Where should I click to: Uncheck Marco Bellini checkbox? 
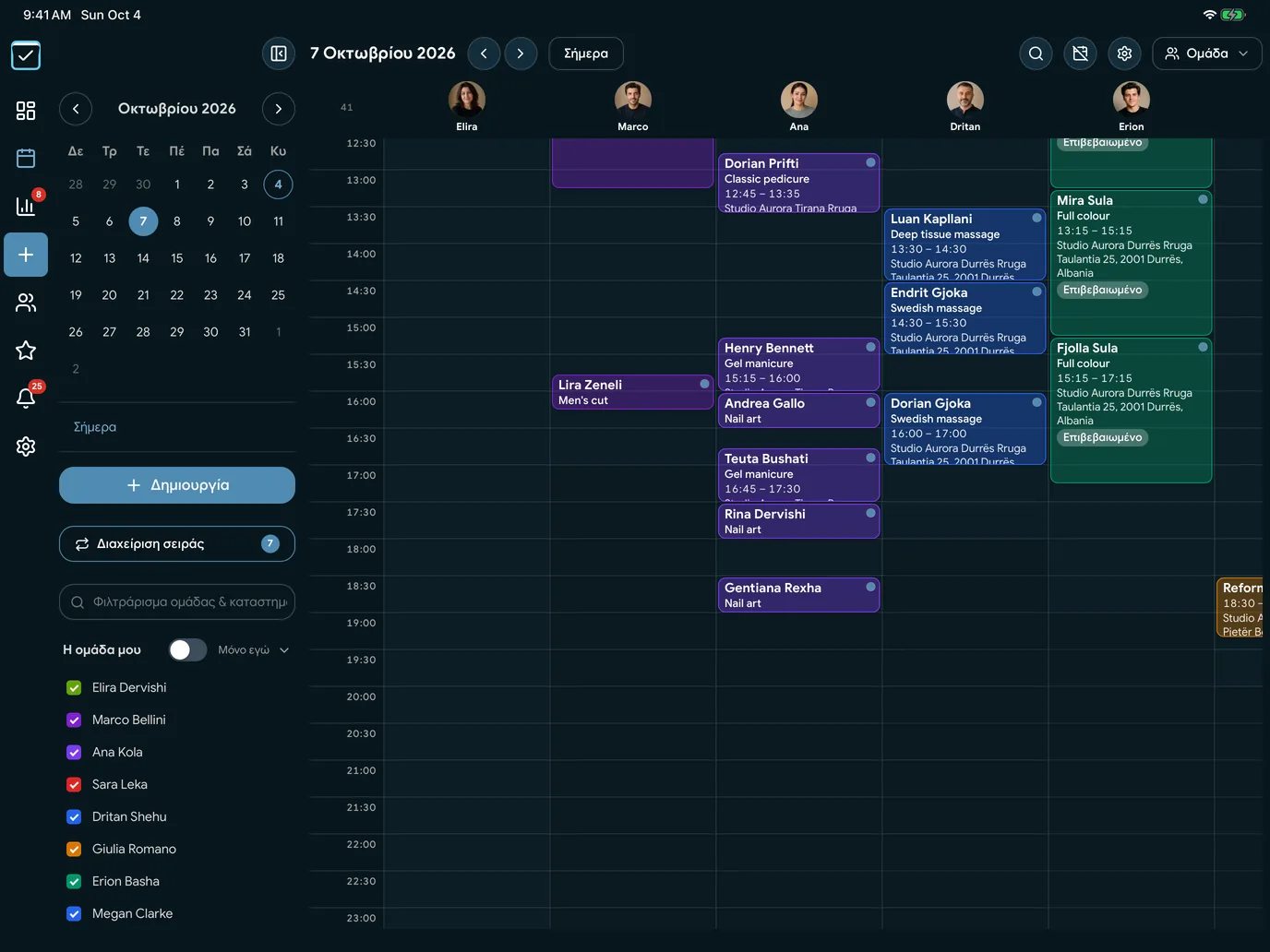click(x=74, y=720)
